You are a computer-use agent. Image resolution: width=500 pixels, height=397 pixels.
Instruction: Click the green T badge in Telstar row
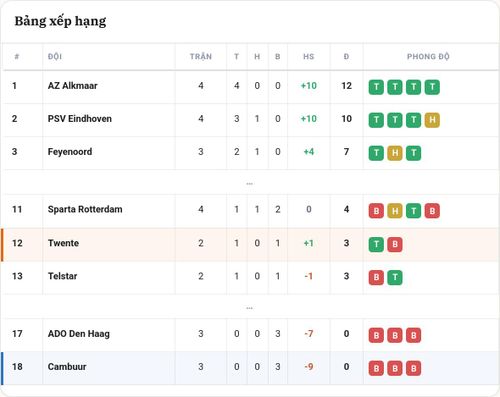click(395, 278)
